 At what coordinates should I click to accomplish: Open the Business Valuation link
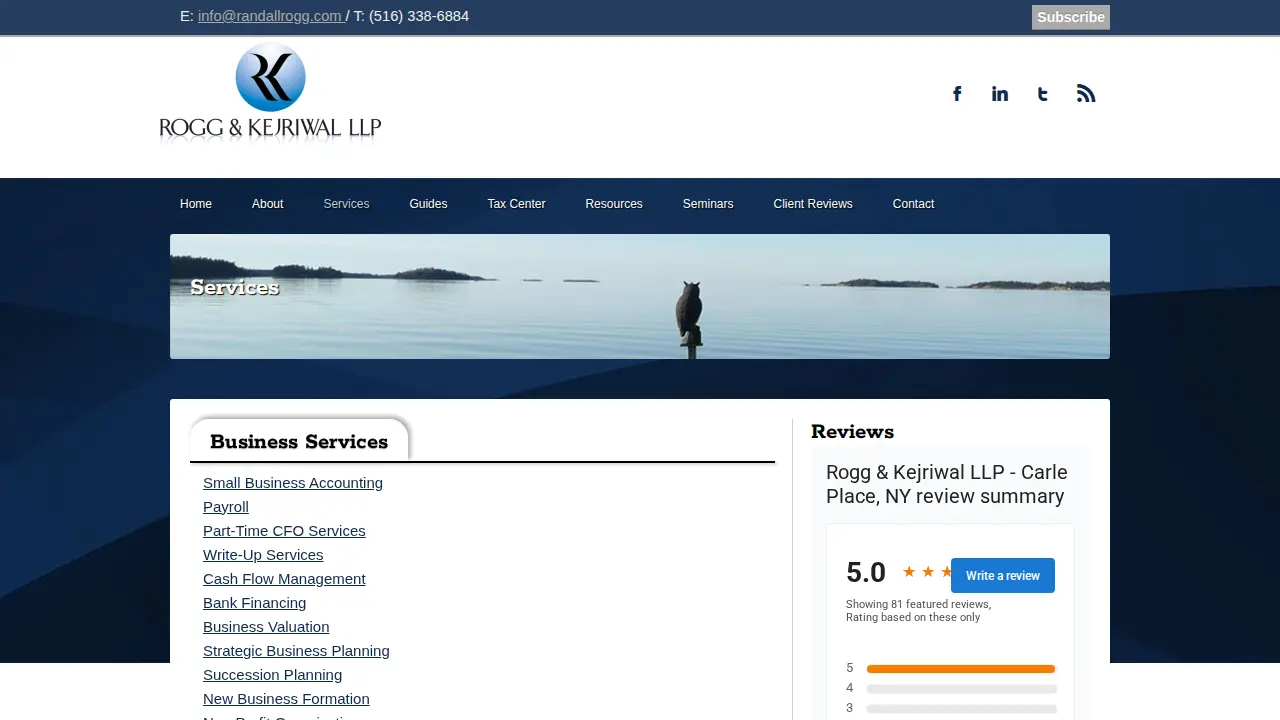point(266,627)
